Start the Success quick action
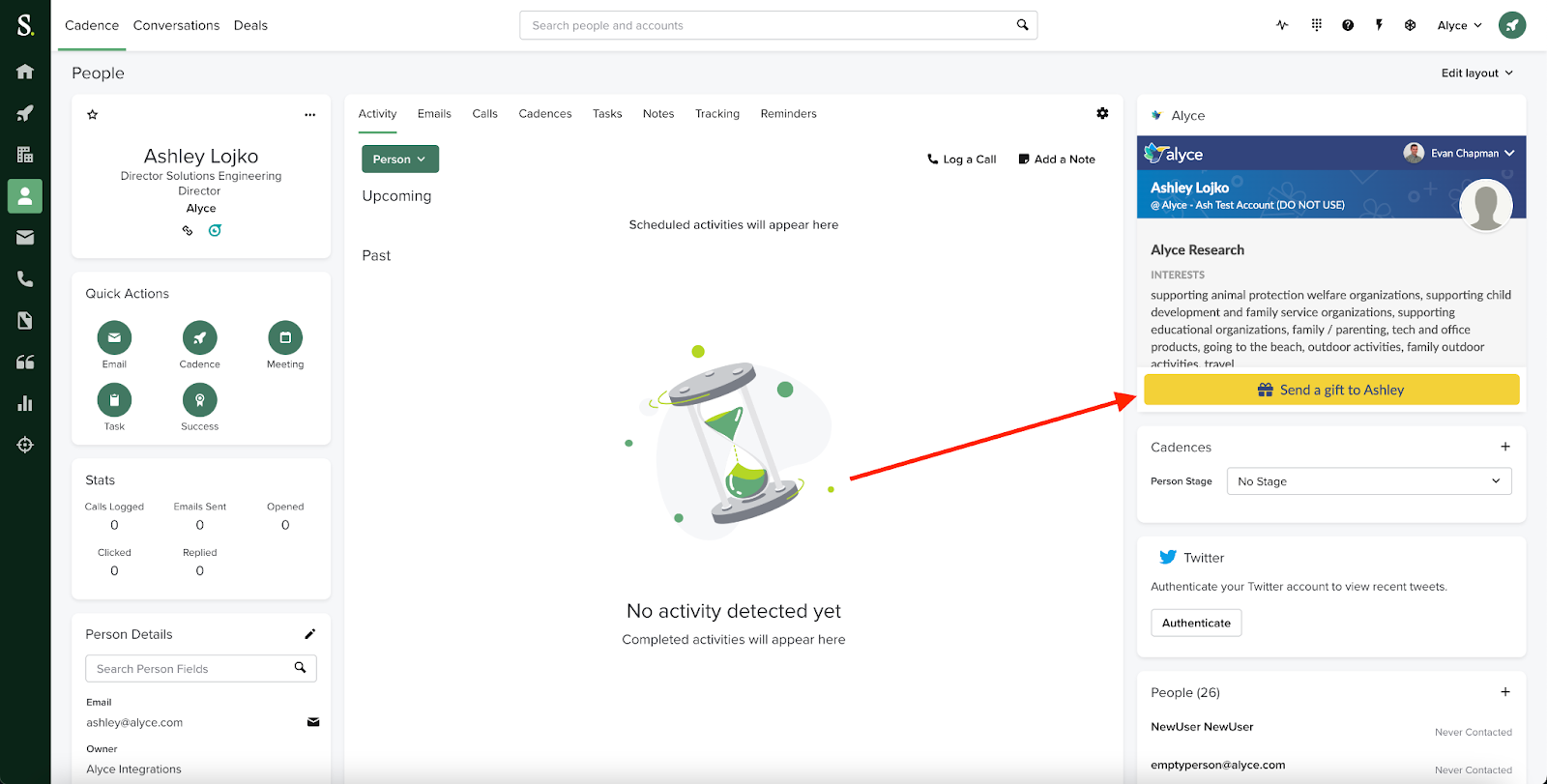Image resolution: width=1547 pixels, height=784 pixels. pyautogui.click(x=200, y=399)
